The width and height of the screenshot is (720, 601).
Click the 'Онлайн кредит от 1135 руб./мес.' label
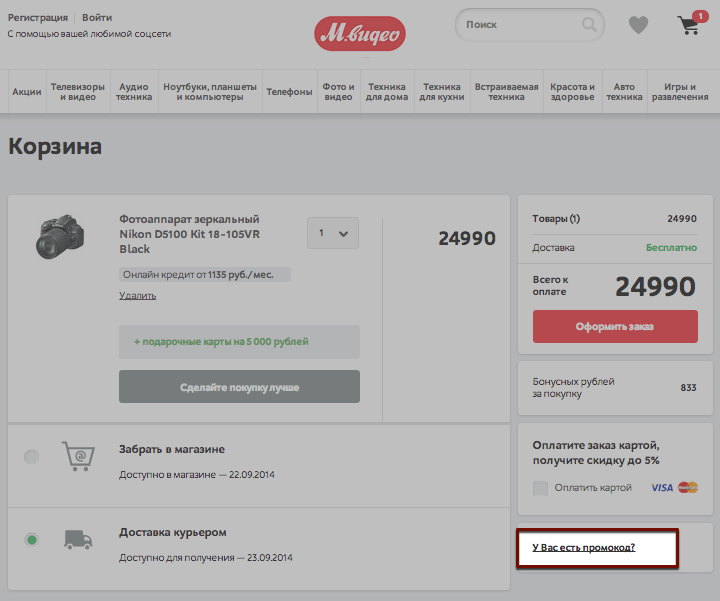click(205, 275)
